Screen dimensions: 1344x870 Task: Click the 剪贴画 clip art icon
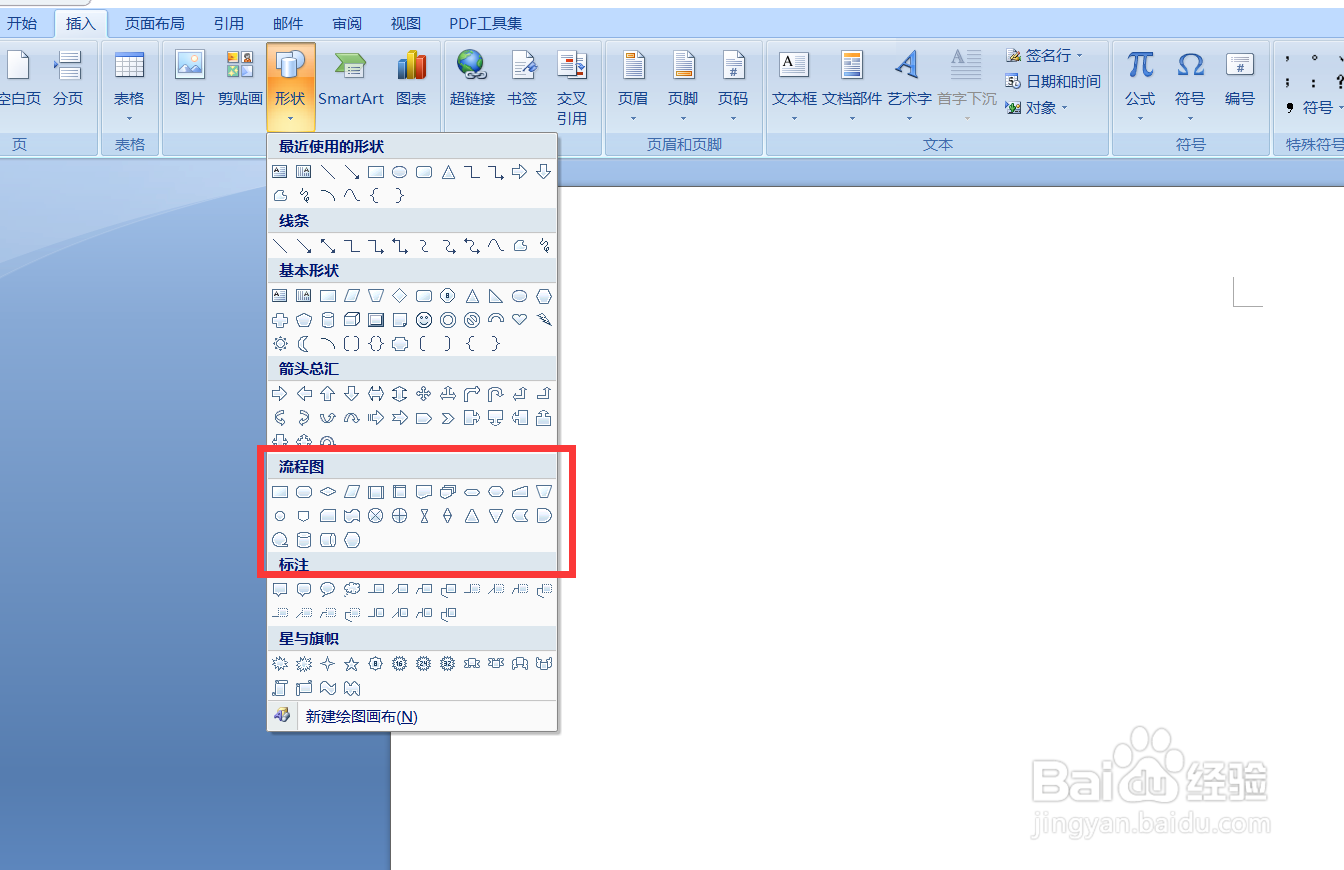click(x=239, y=80)
